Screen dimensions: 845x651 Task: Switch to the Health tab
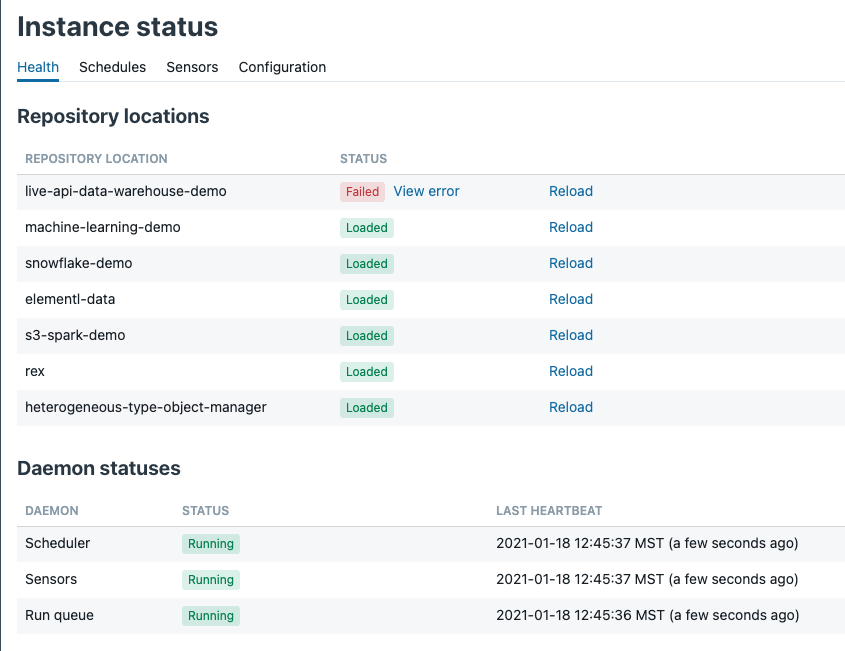pos(38,67)
